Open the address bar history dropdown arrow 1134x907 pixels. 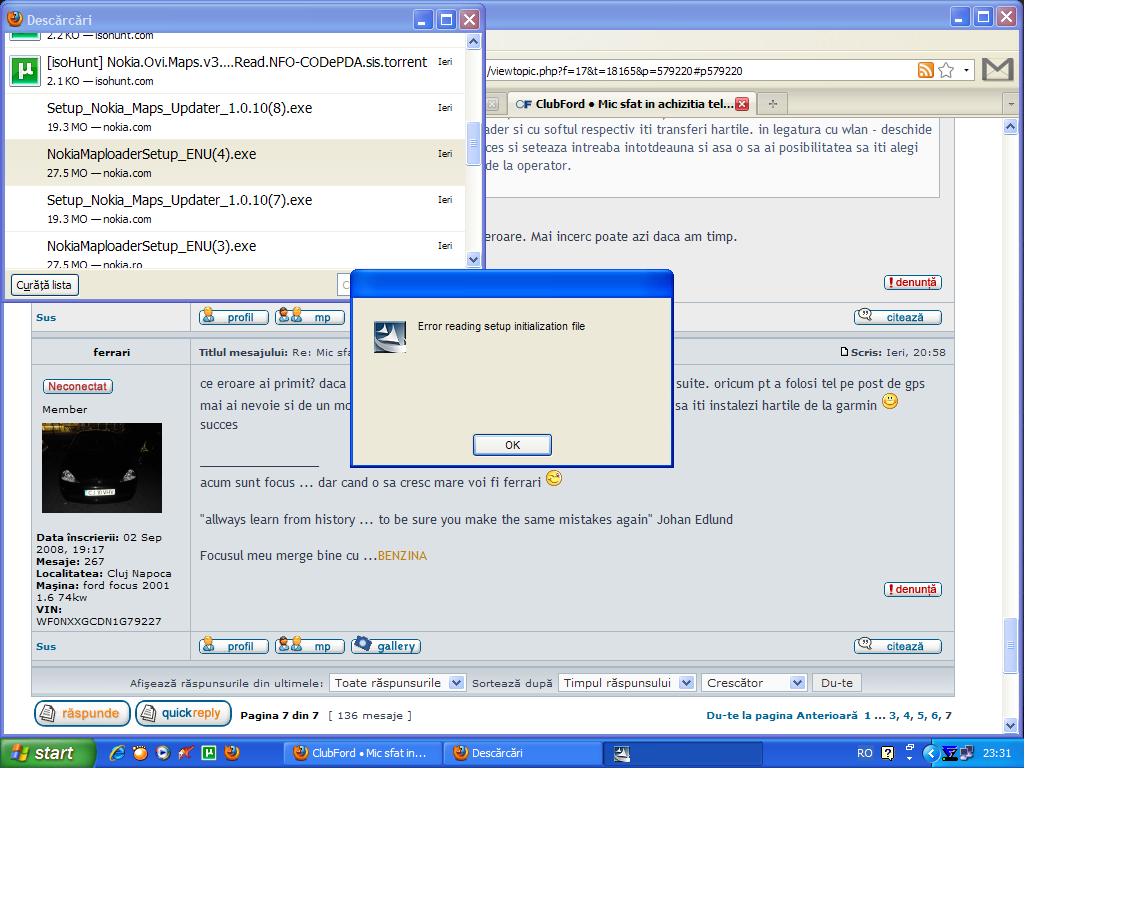pos(967,70)
